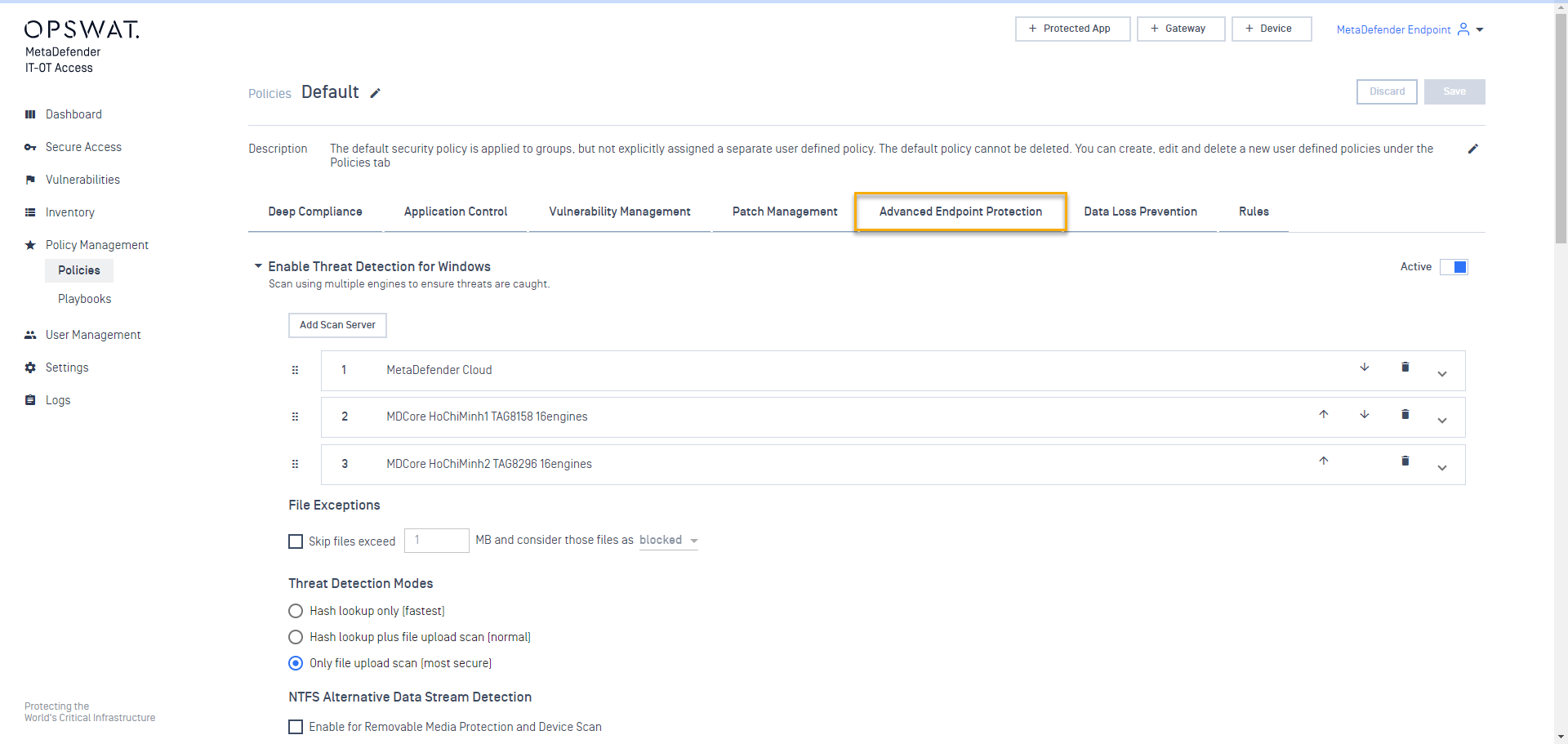Open the Dashboard sidebar icon
This screenshot has width=1568, height=744.
pos(30,114)
